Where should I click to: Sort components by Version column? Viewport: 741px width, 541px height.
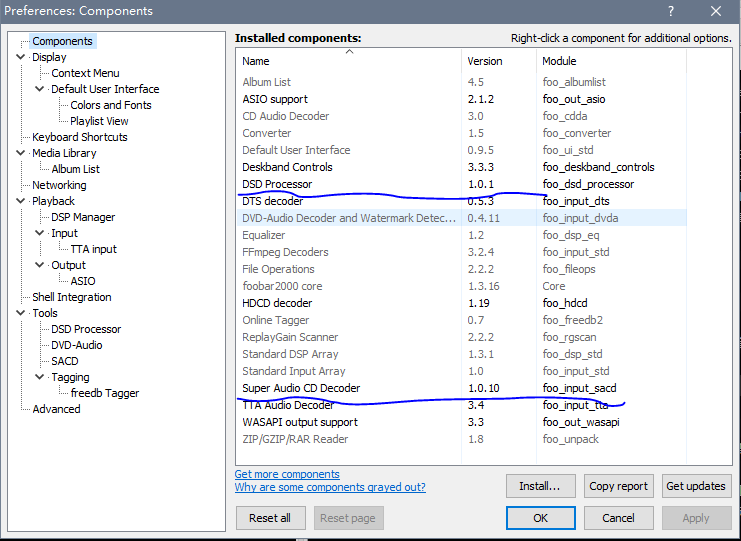point(485,61)
